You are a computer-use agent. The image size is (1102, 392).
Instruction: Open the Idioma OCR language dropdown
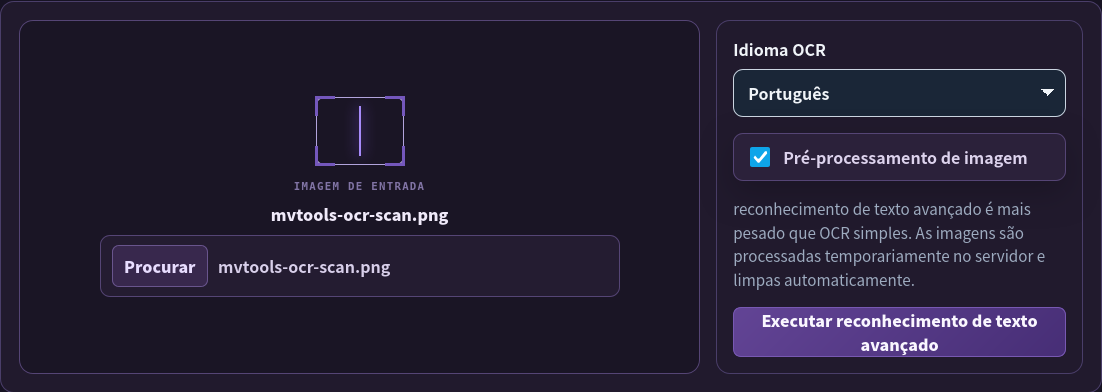(899, 93)
